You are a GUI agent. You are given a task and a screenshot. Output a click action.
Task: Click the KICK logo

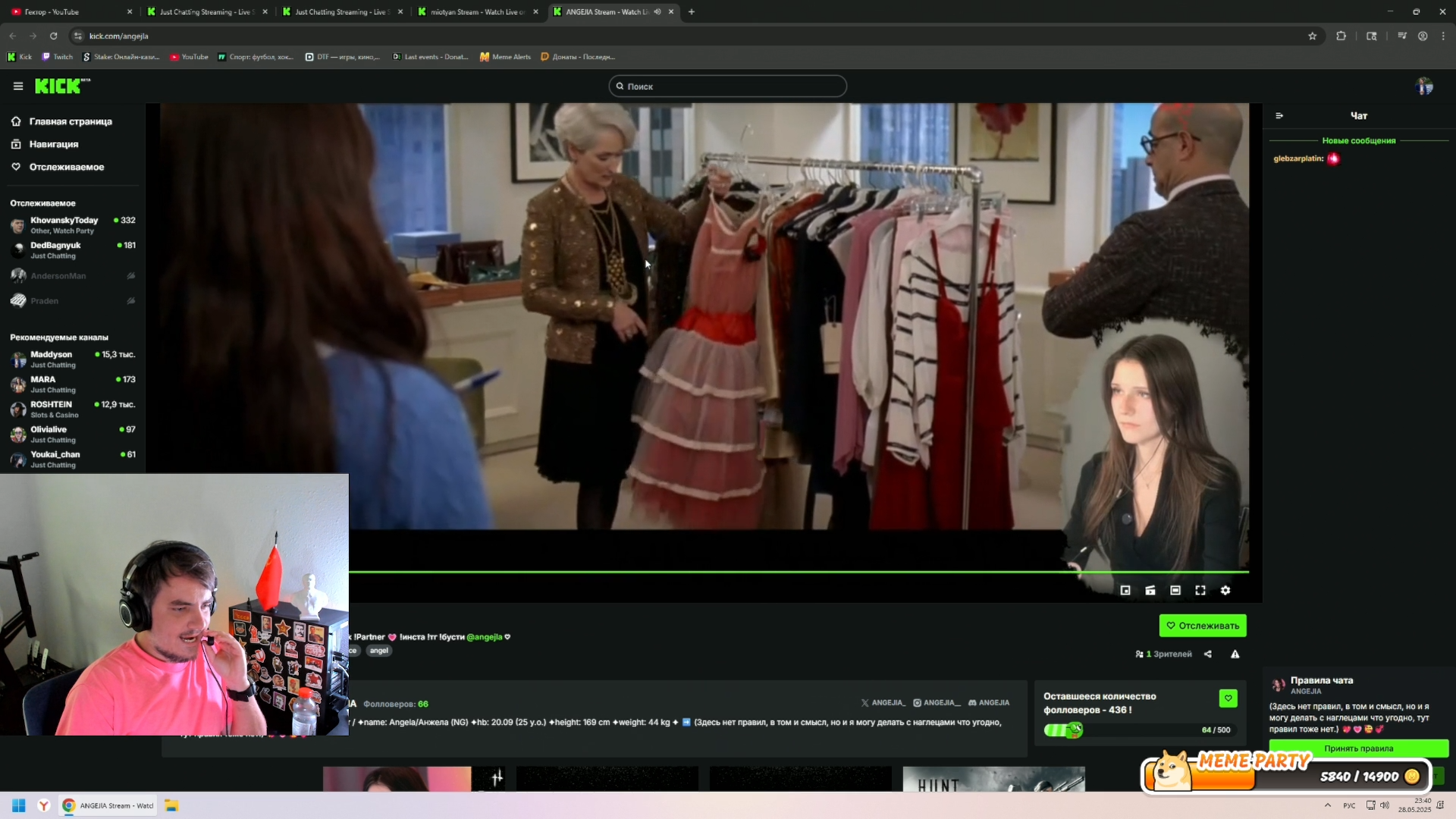click(x=62, y=86)
